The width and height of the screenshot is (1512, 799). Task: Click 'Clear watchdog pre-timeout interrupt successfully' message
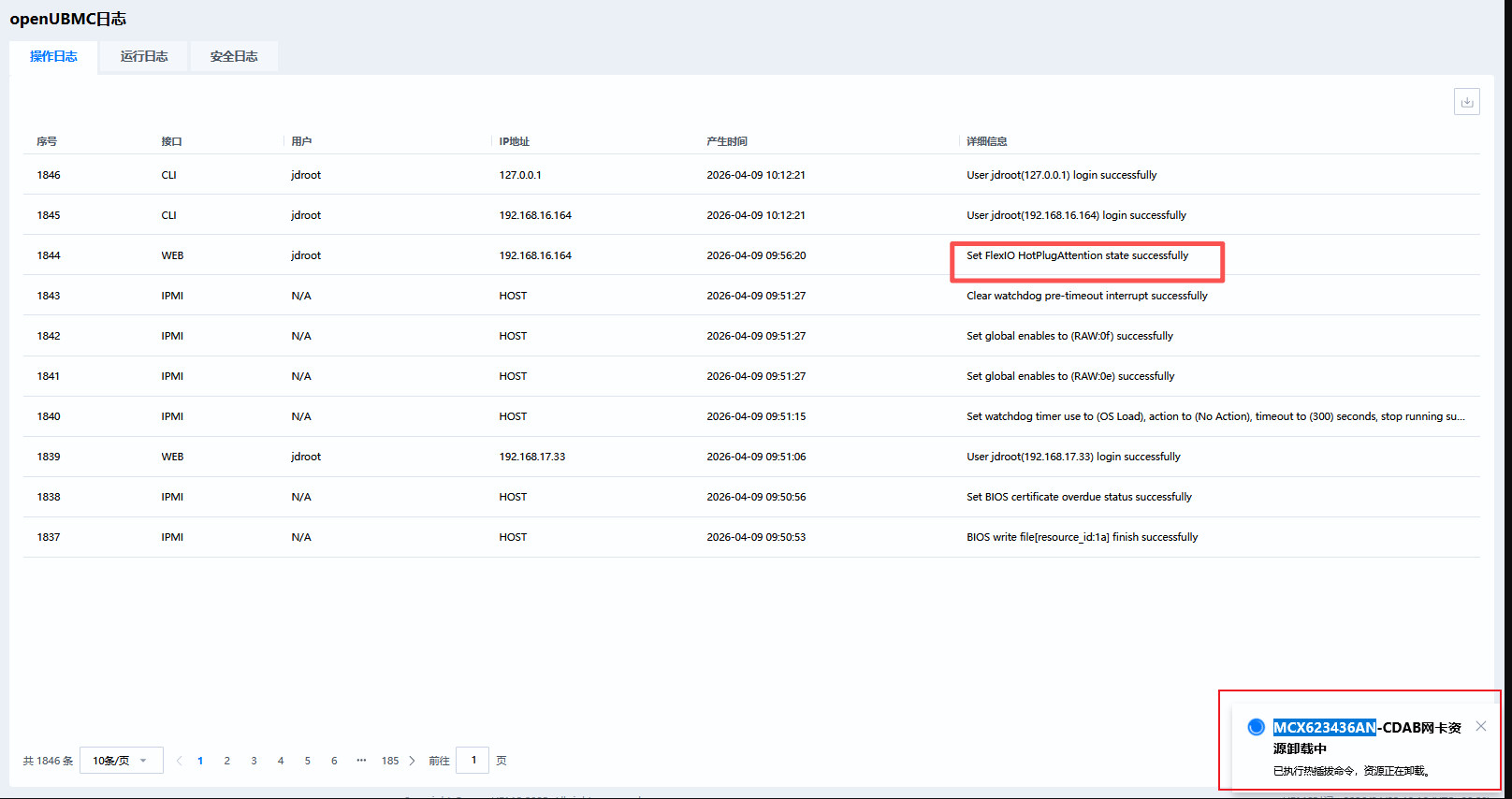[x=1086, y=296]
